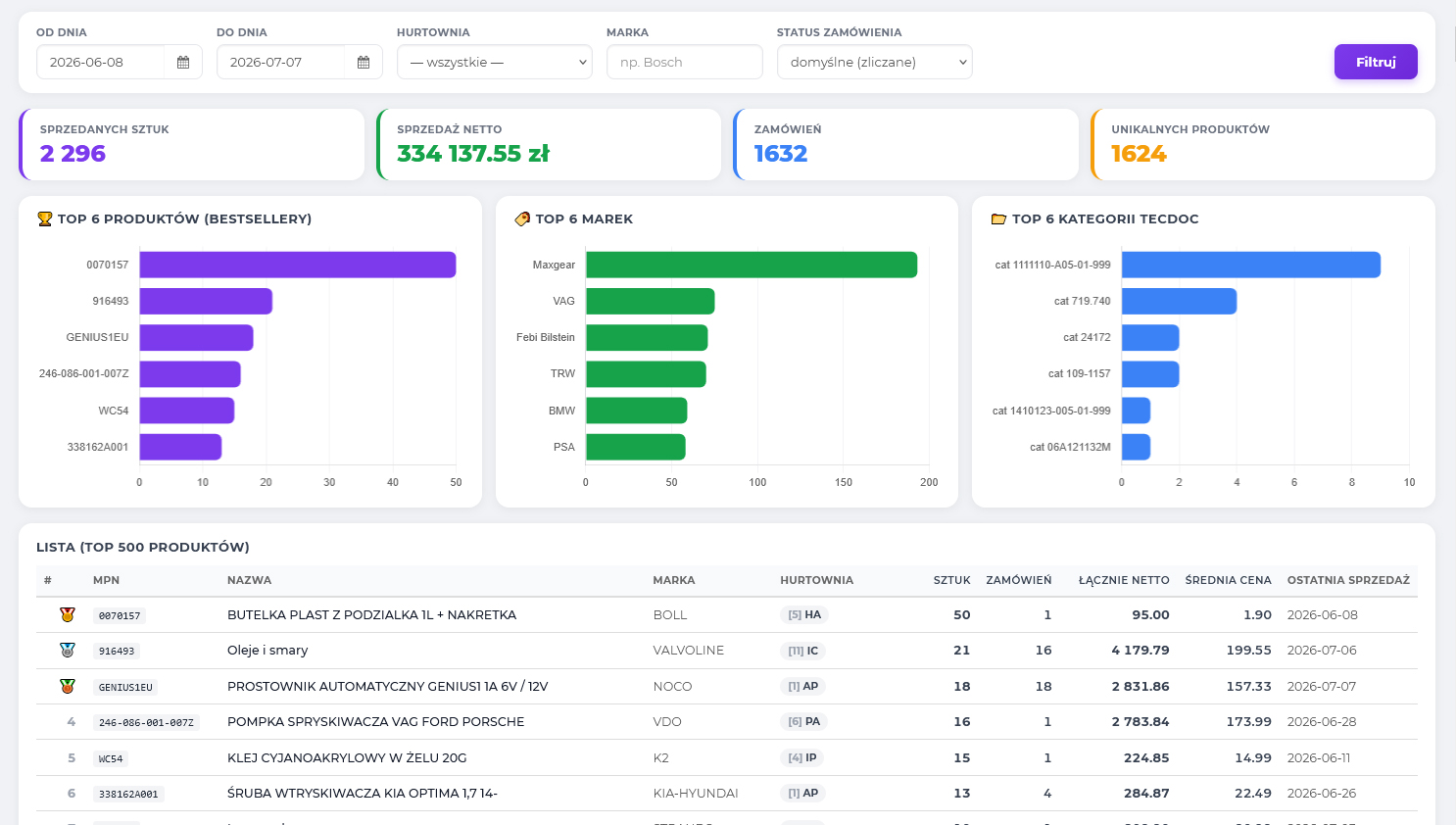The width and height of the screenshot is (1456, 825).
Task: Expand the Hurtownia dropdown
Action: [x=495, y=62]
